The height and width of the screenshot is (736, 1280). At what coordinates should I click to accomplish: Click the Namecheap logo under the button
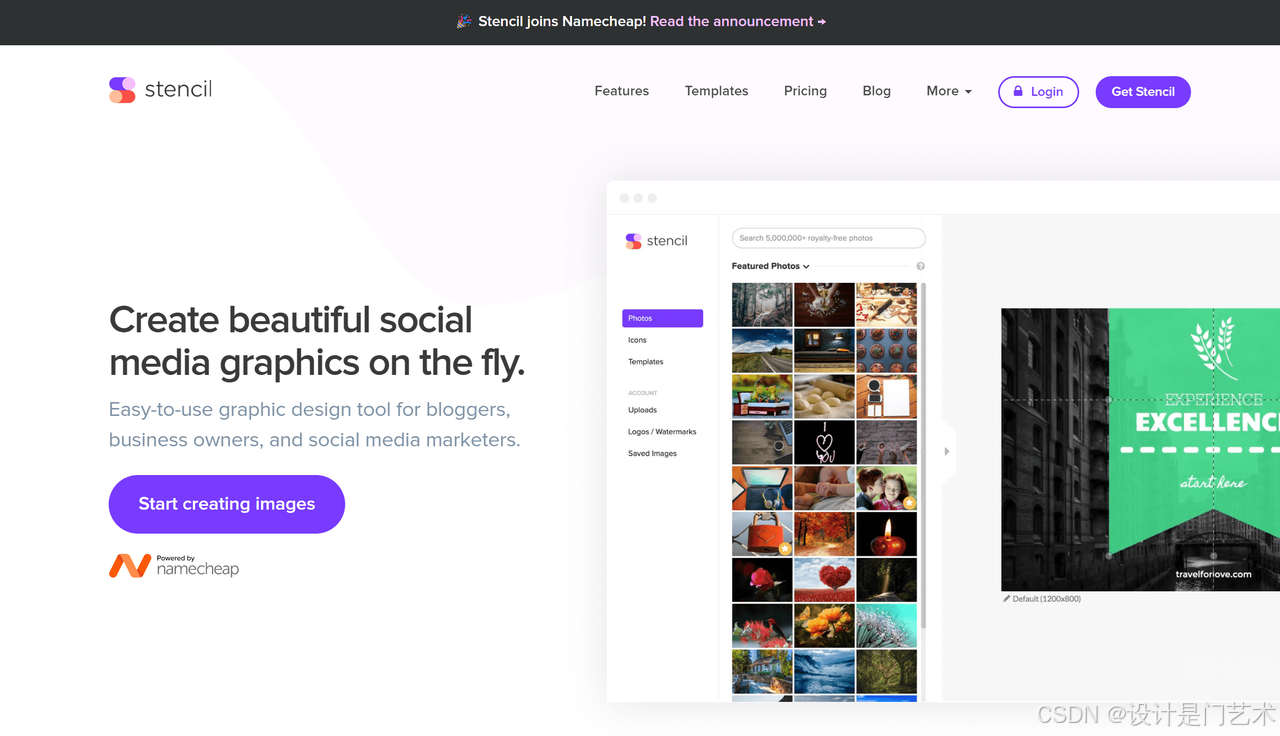pos(174,566)
